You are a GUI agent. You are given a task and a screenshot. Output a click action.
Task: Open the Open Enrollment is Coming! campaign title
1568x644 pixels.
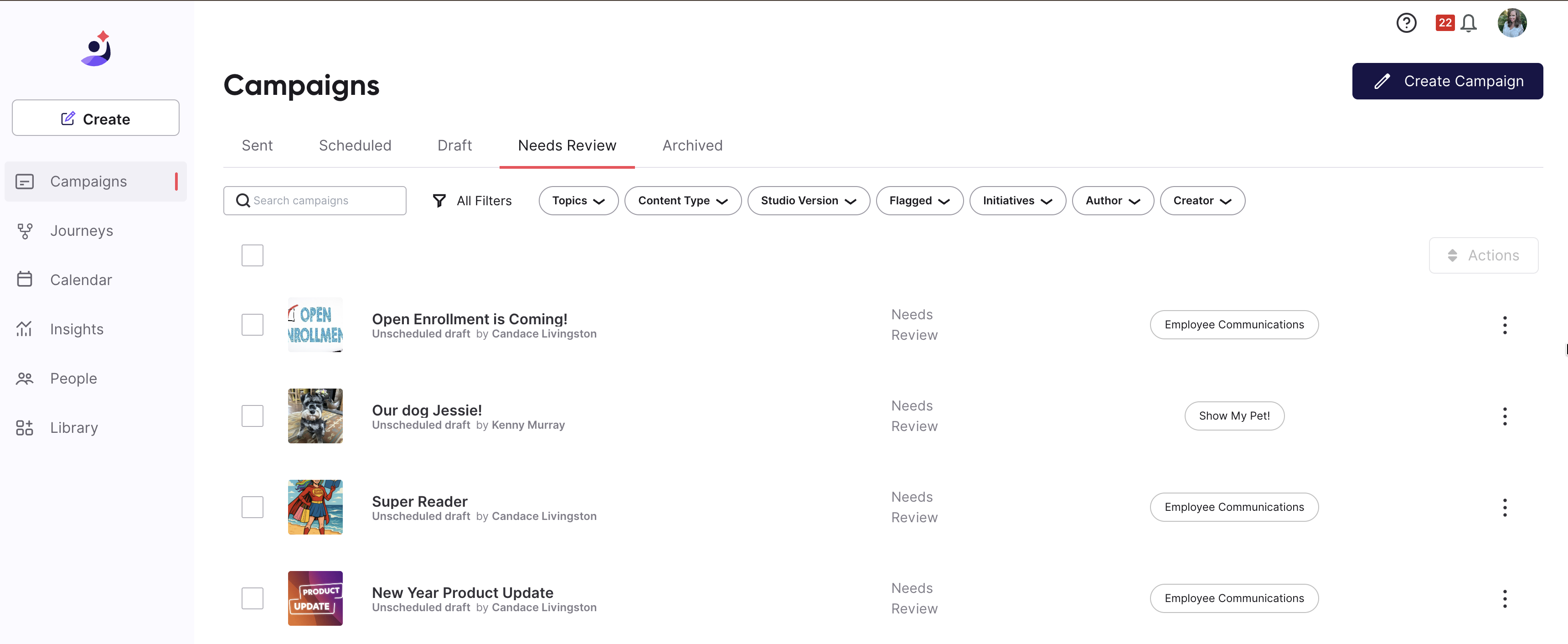click(469, 319)
